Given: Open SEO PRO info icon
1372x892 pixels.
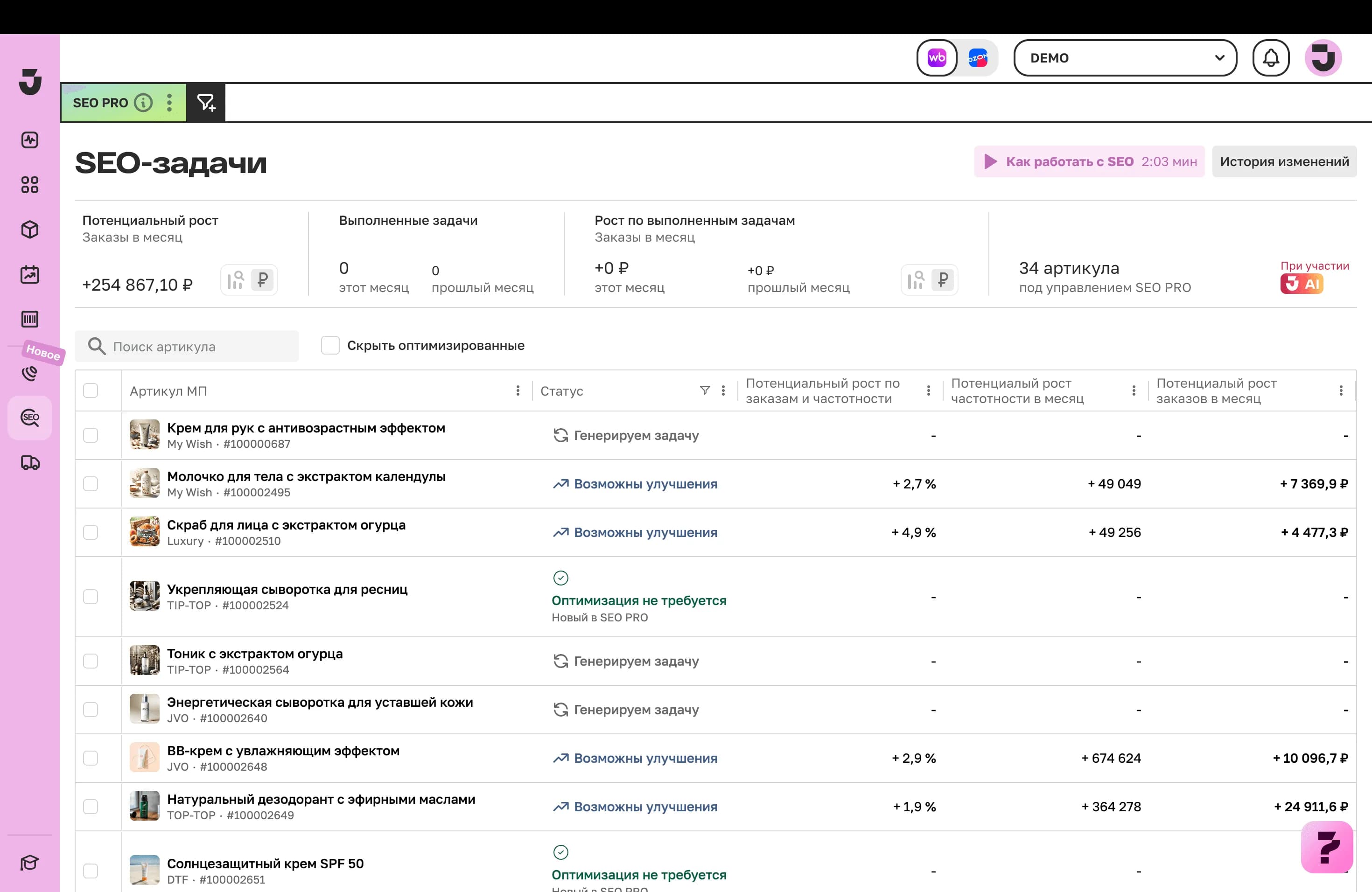Looking at the screenshot, I should click(143, 103).
